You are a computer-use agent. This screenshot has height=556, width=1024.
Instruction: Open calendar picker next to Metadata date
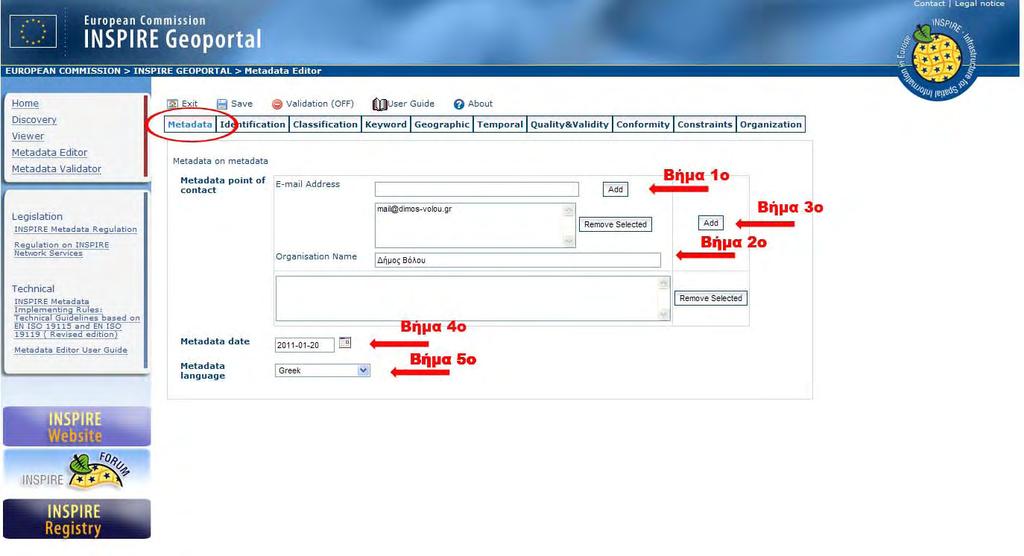pyautogui.click(x=345, y=342)
